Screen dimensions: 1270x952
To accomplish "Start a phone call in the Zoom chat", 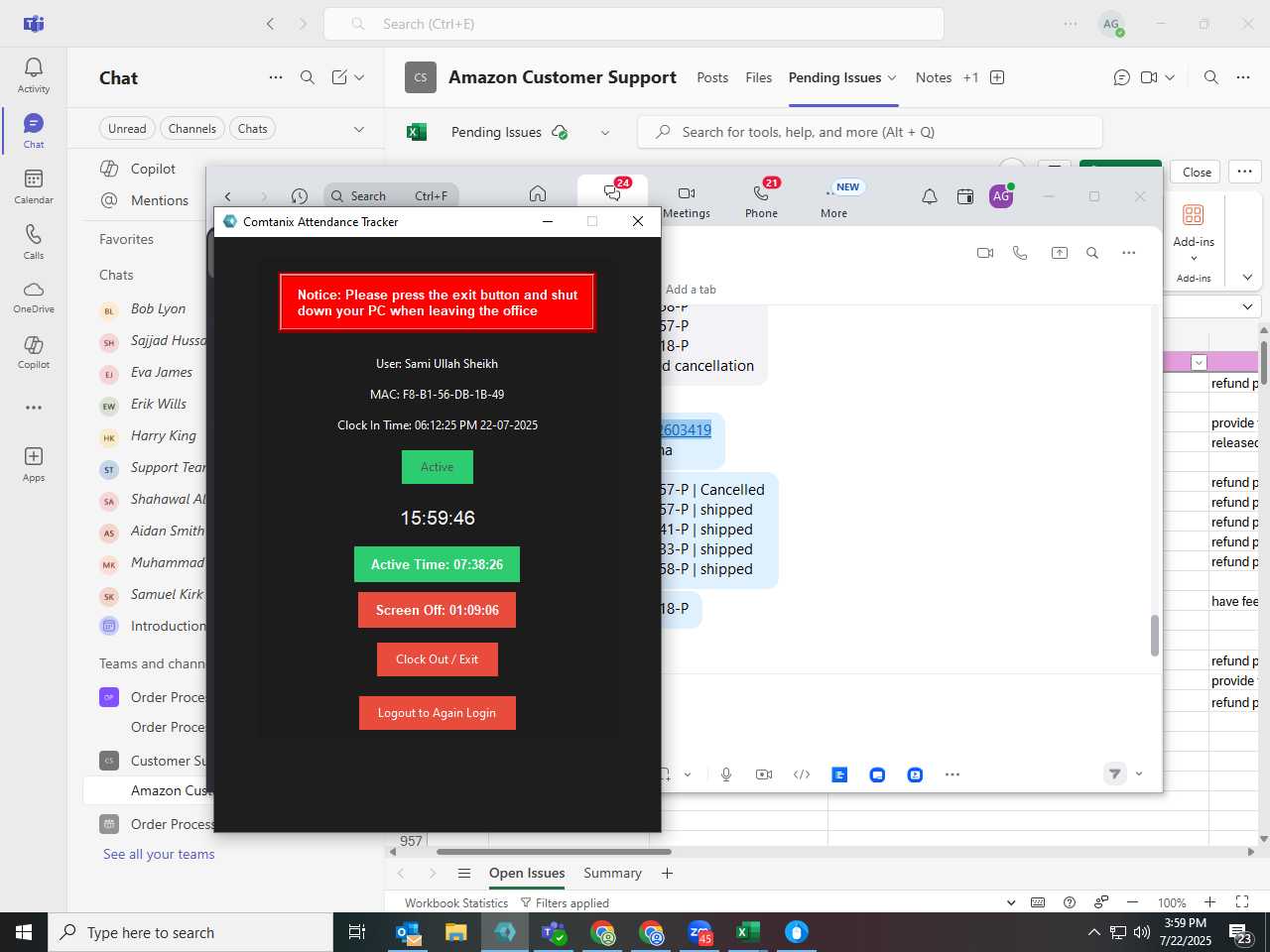I will 1020,253.
